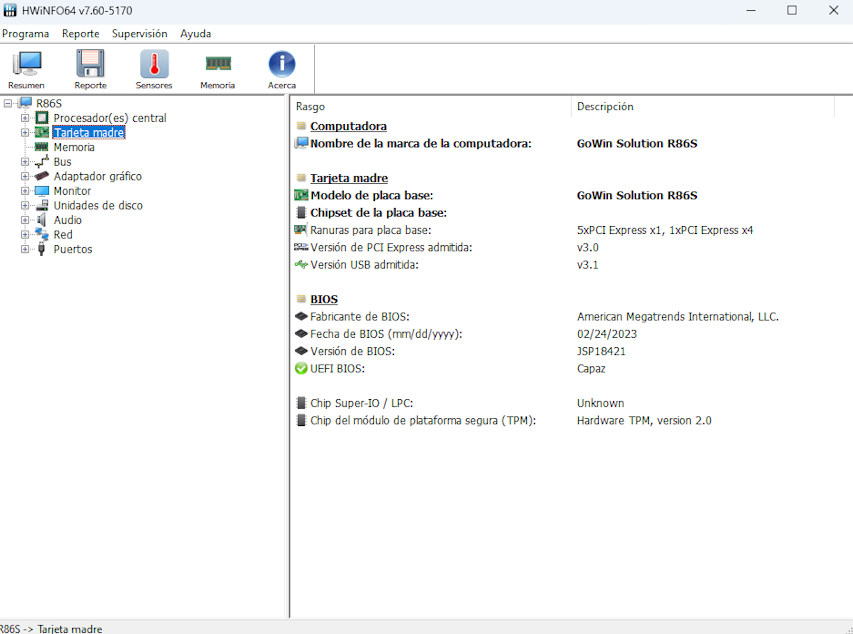Click the Chip Super-IO / LPC icon
This screenshot has width=853, height=634.
(301, 403)
